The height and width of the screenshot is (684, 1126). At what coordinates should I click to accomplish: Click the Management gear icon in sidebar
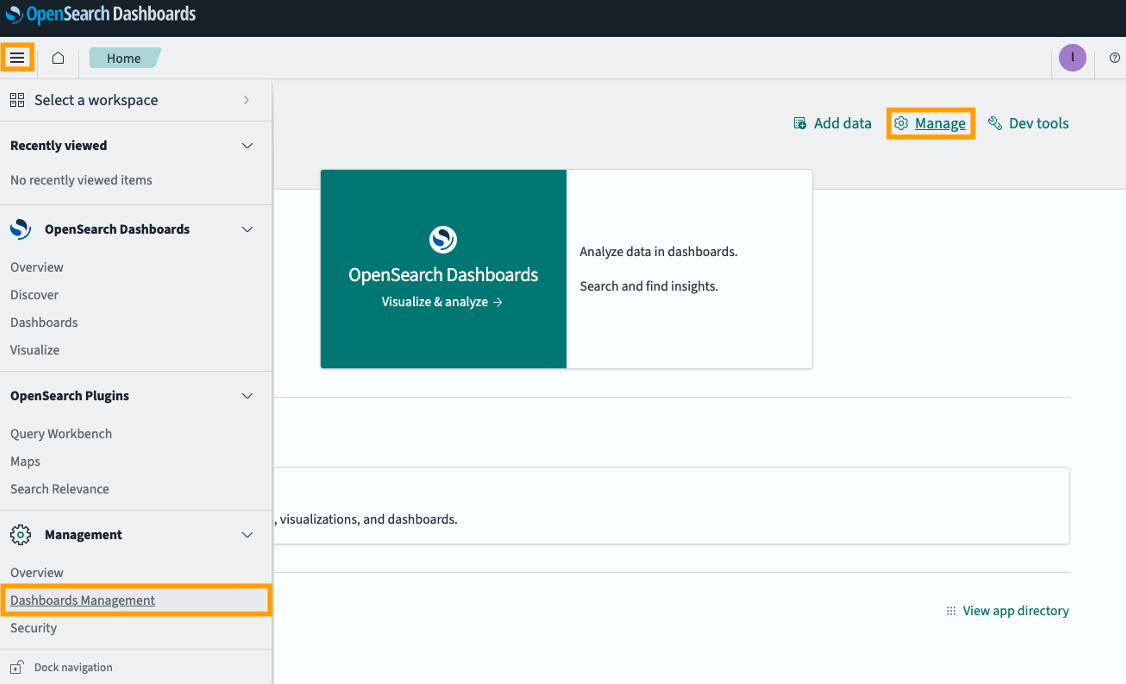tap(20, 535)
